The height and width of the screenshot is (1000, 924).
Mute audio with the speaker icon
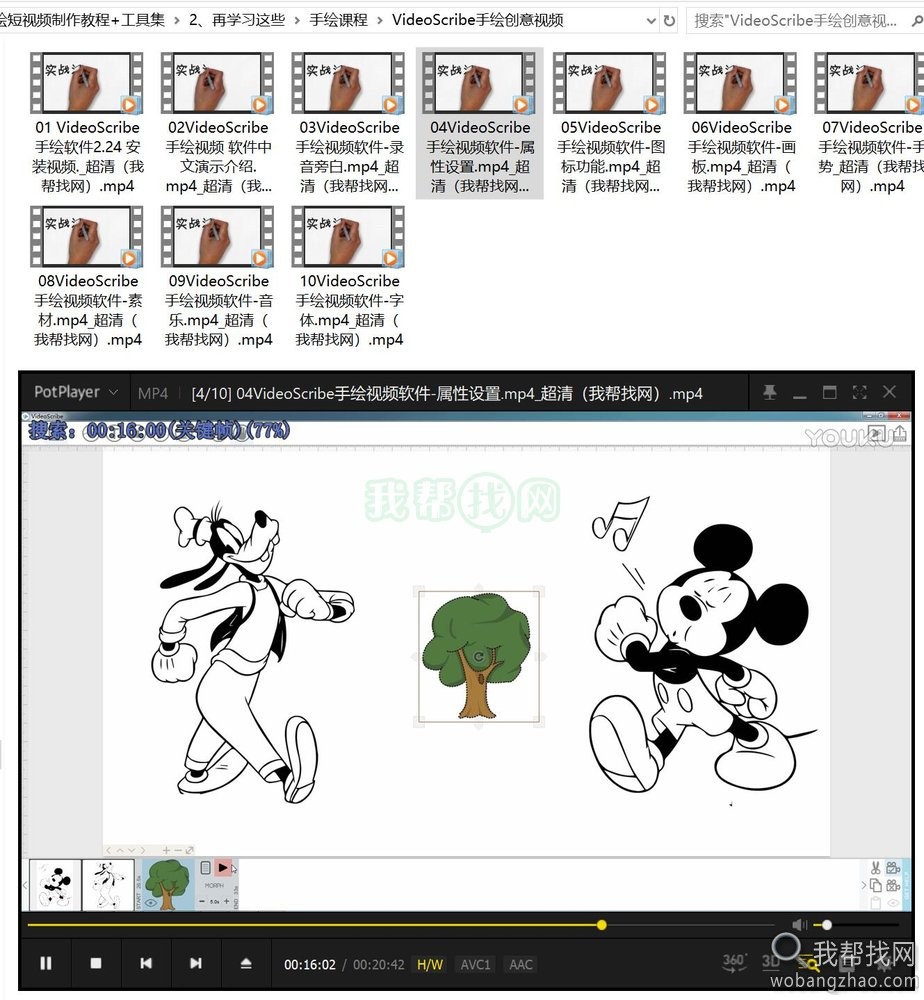[799, 925]
